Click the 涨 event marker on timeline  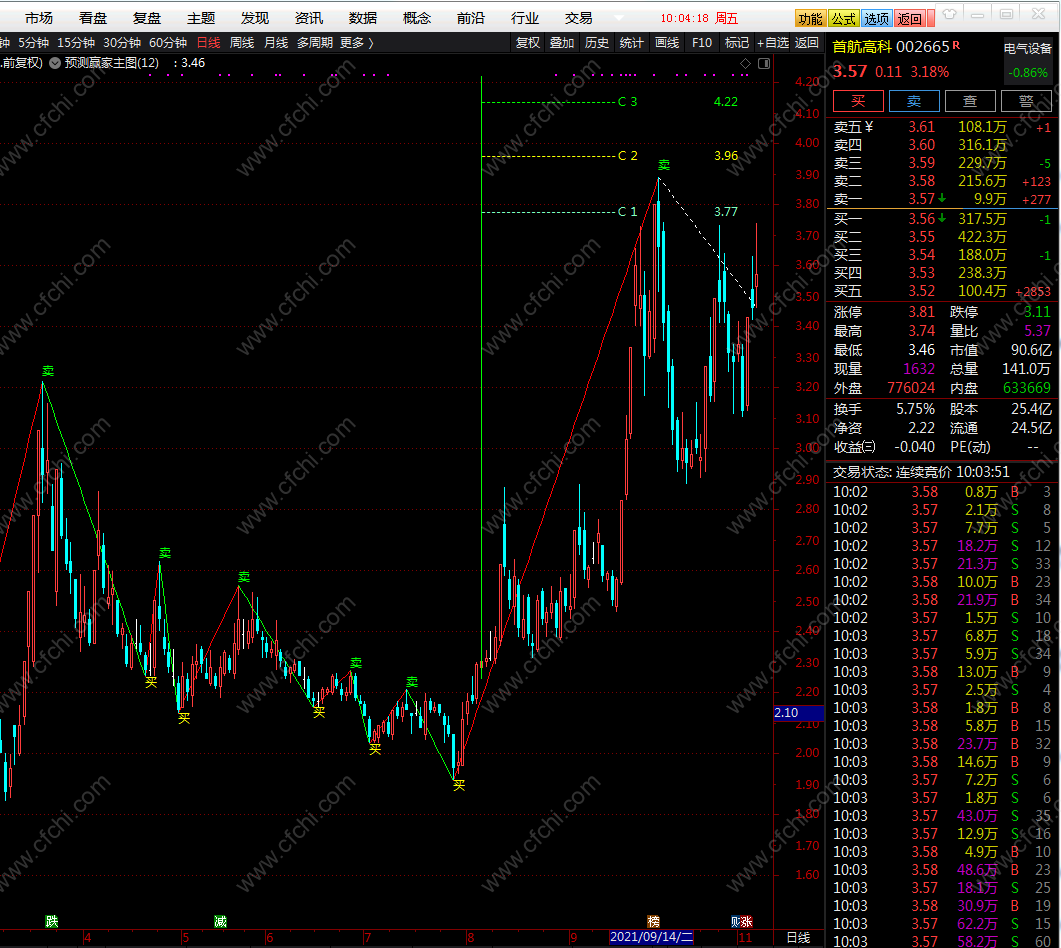[x=746, y=921]
